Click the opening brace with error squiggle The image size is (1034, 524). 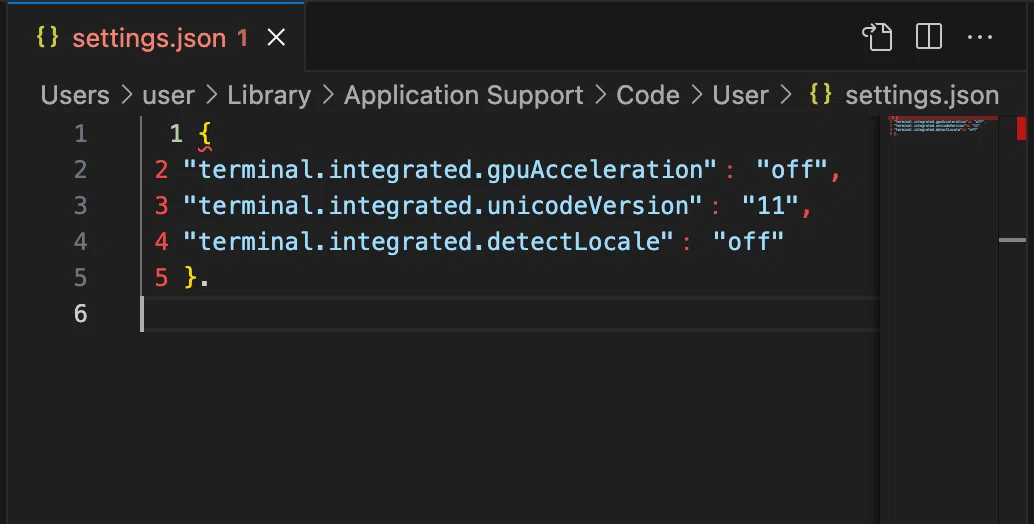coord(204,135)
